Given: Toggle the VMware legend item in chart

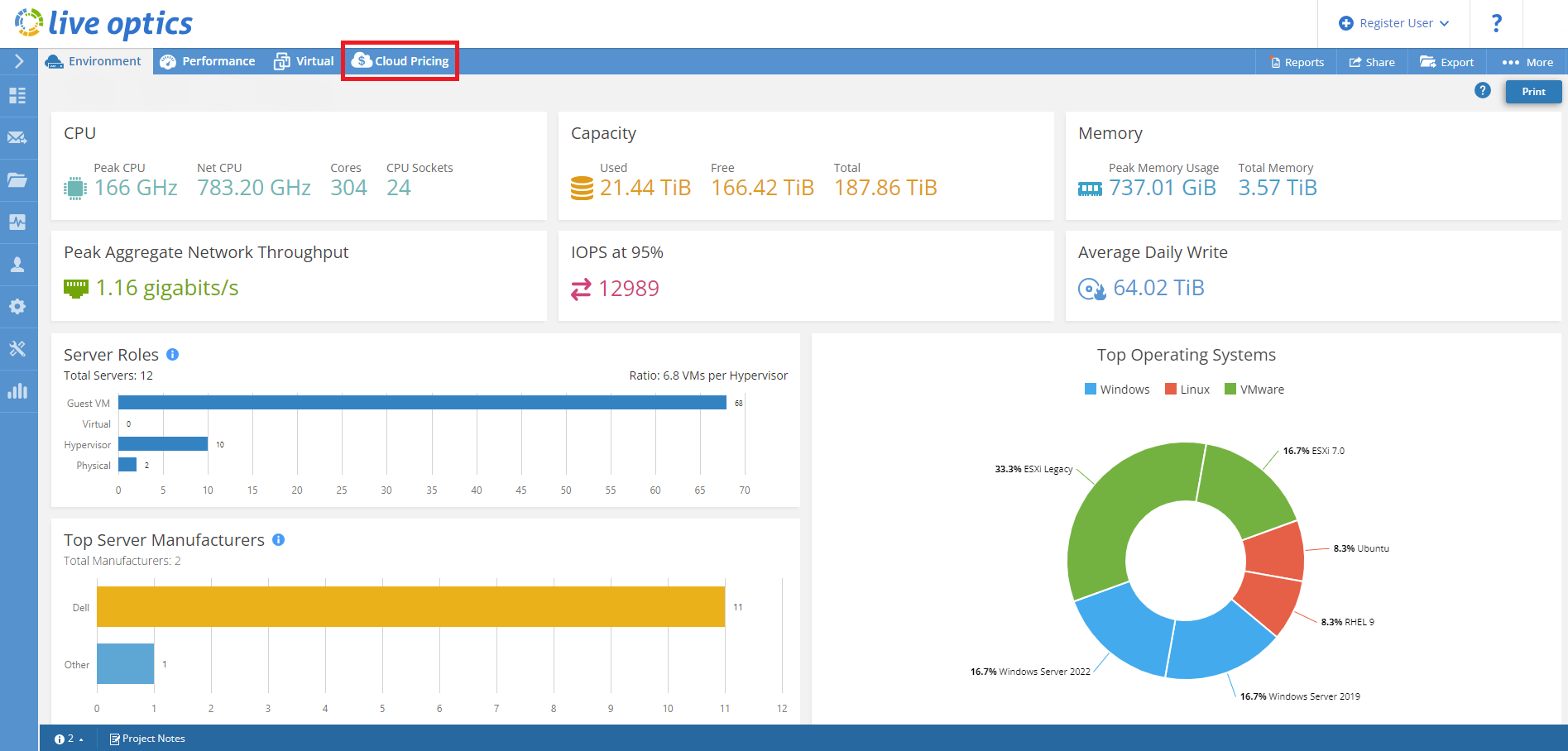Looking at the screenshot, I should pyautogui.click(x=1254, y=390).
